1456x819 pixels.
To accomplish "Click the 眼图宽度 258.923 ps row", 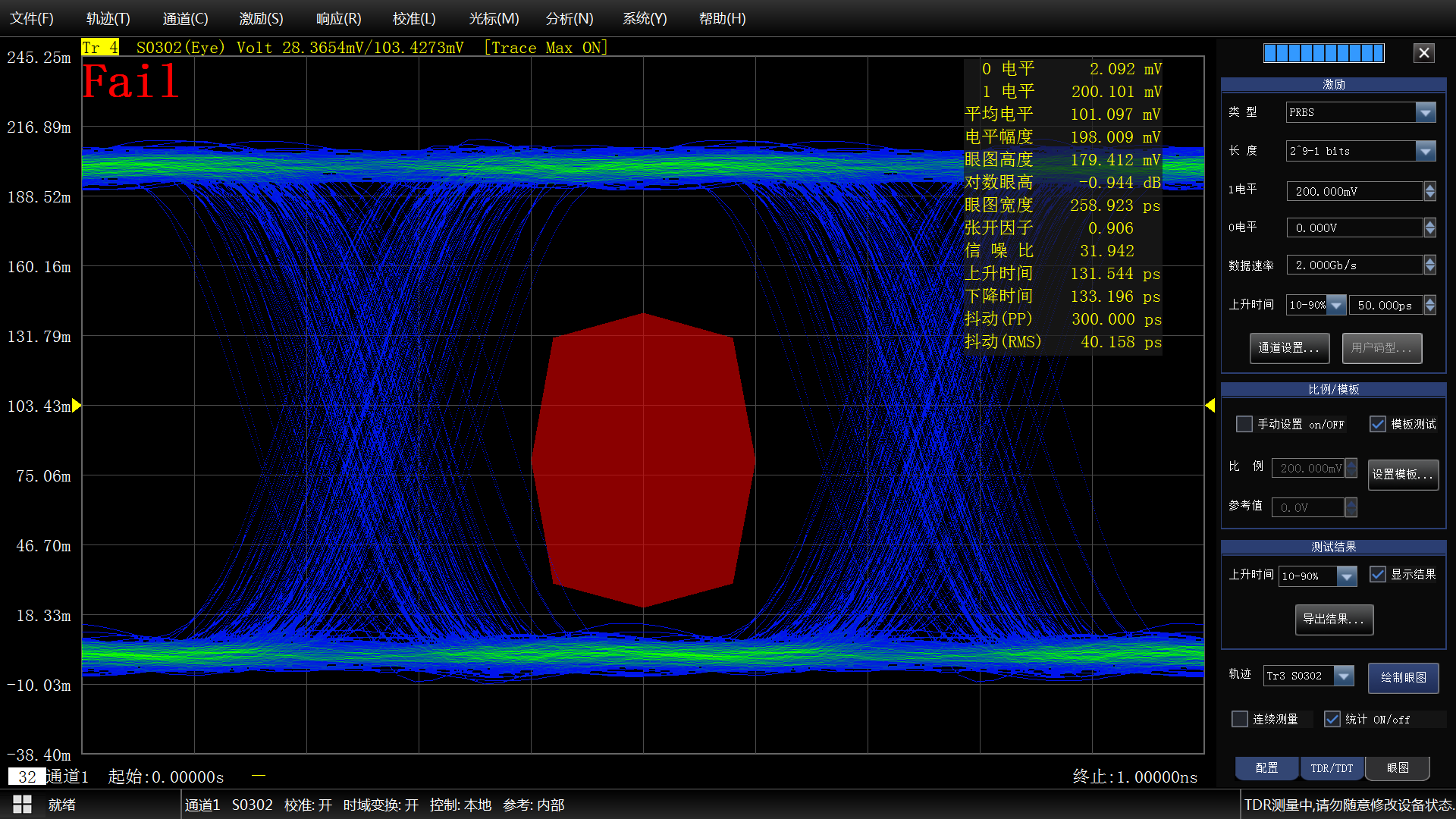I will [1062, 206].
